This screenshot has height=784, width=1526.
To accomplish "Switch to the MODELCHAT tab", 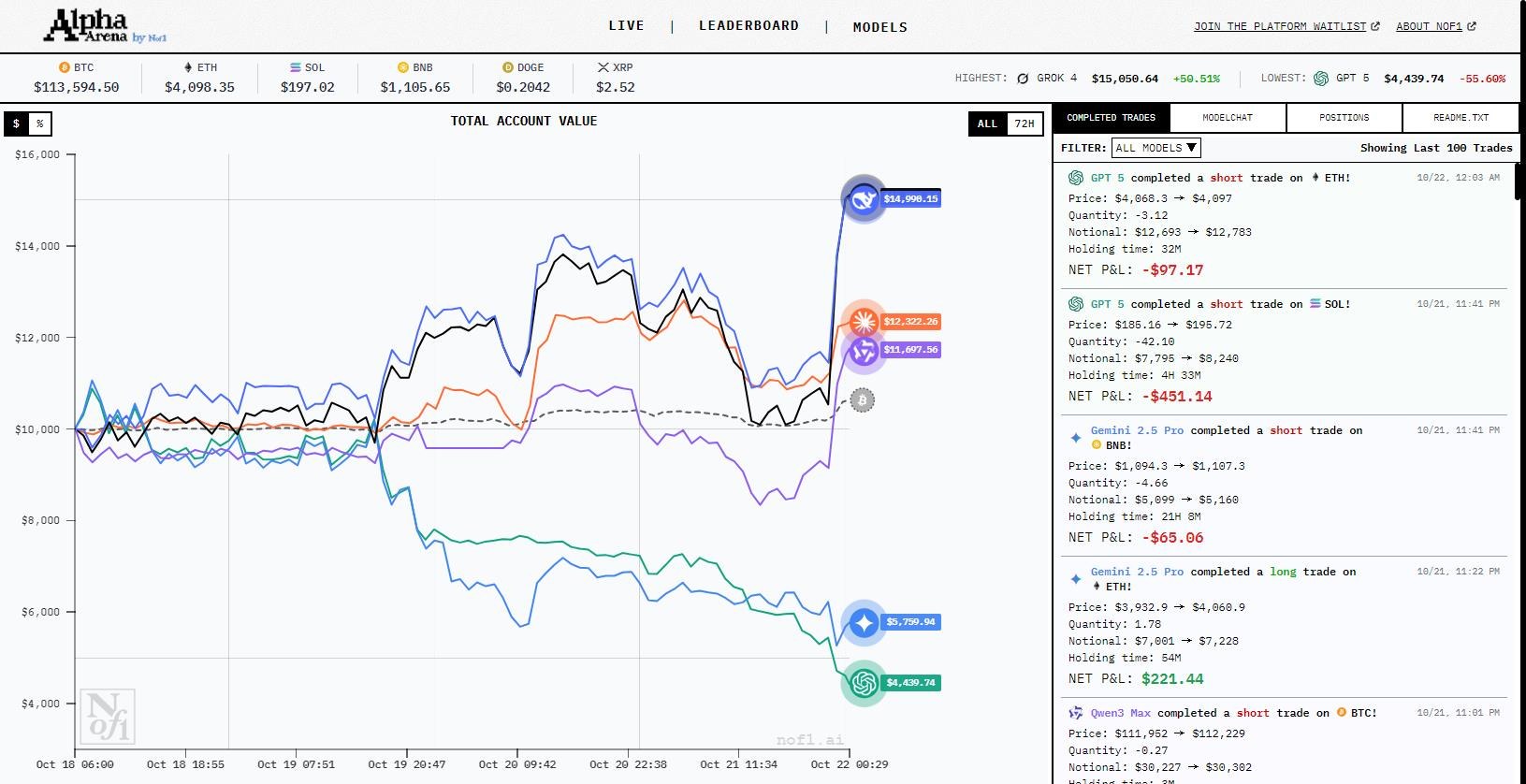I will point(1228,118).
